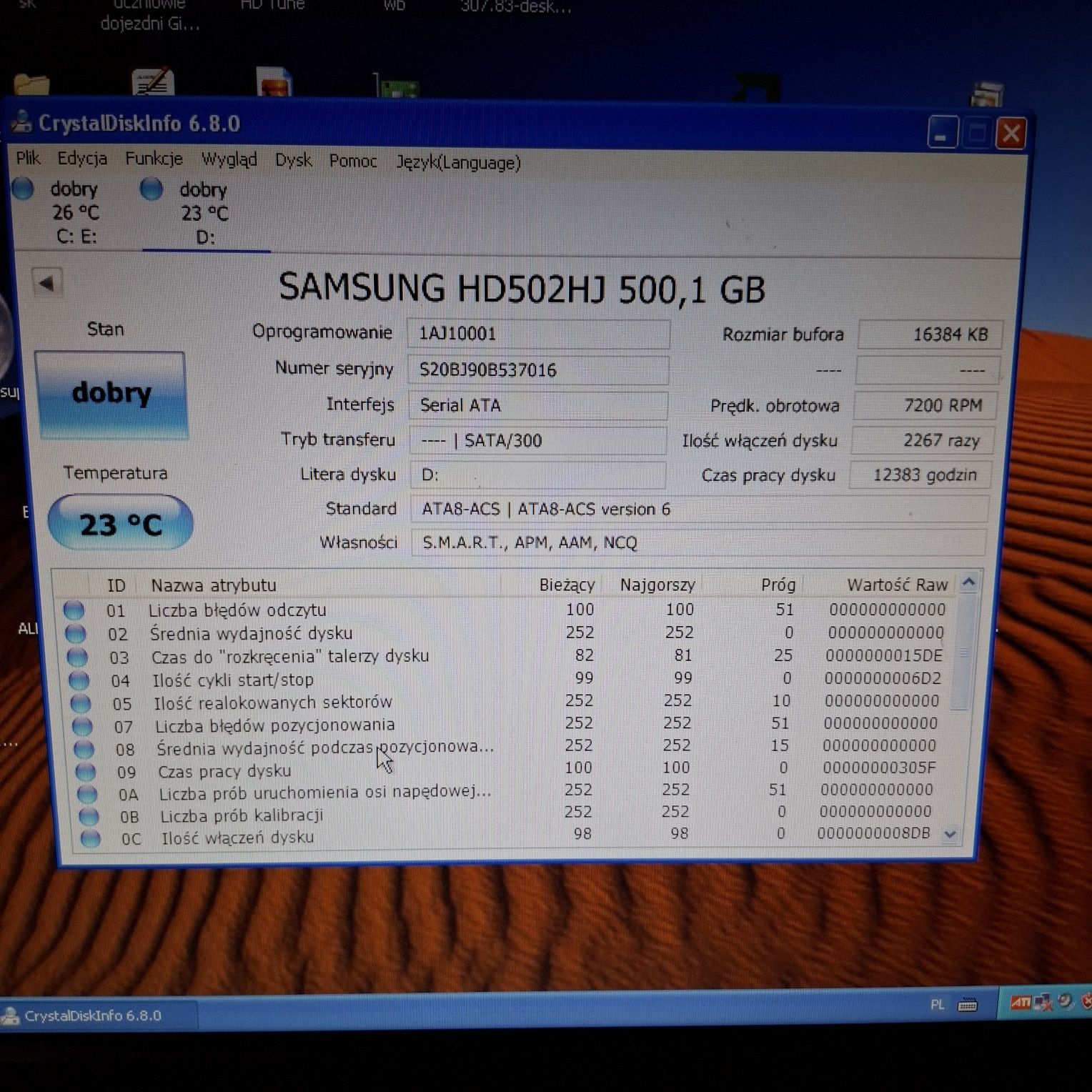
Task: Select row Czas do "rozkręcenia" talerzy dysku
Action: (506, 655)
